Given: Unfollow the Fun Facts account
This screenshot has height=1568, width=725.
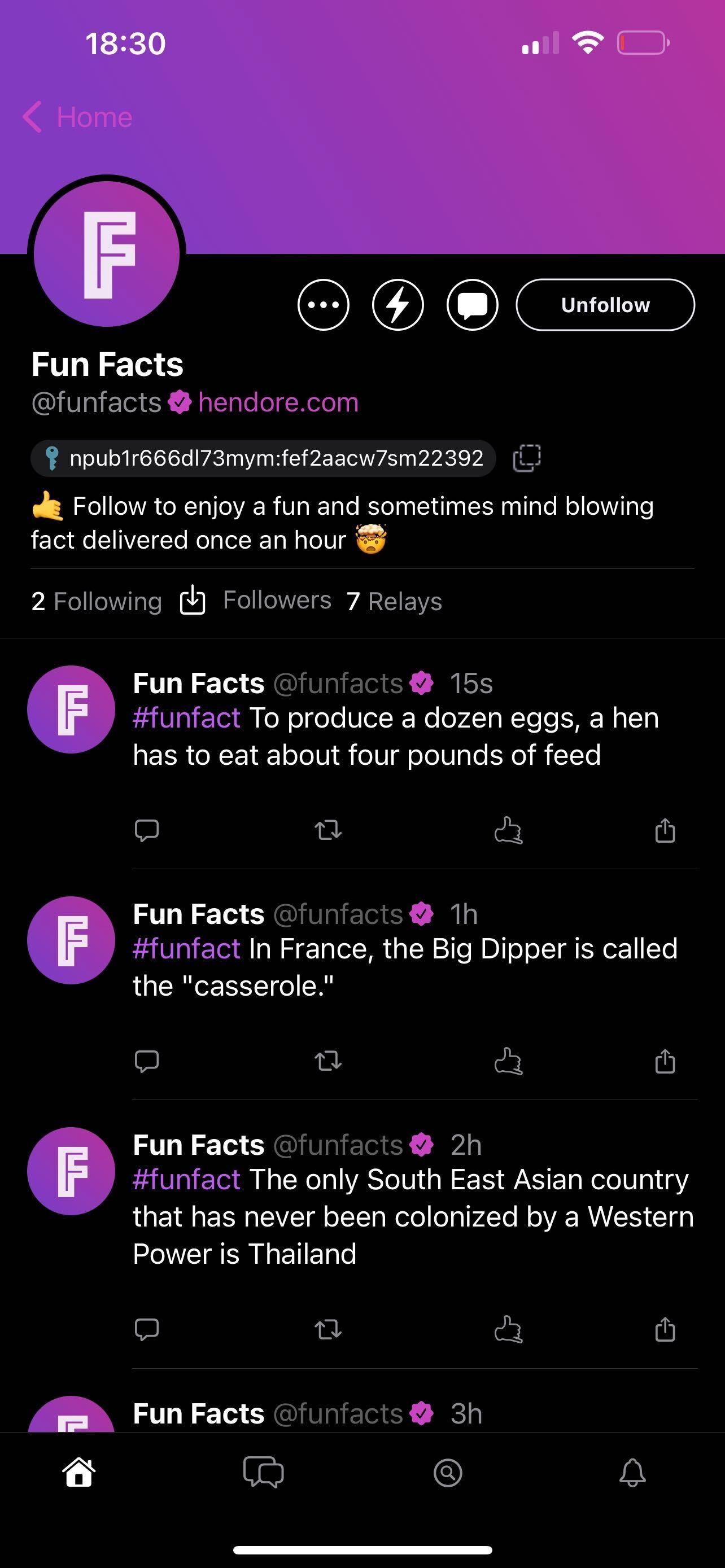Looking at the screenshot, I should coord(605,305).
